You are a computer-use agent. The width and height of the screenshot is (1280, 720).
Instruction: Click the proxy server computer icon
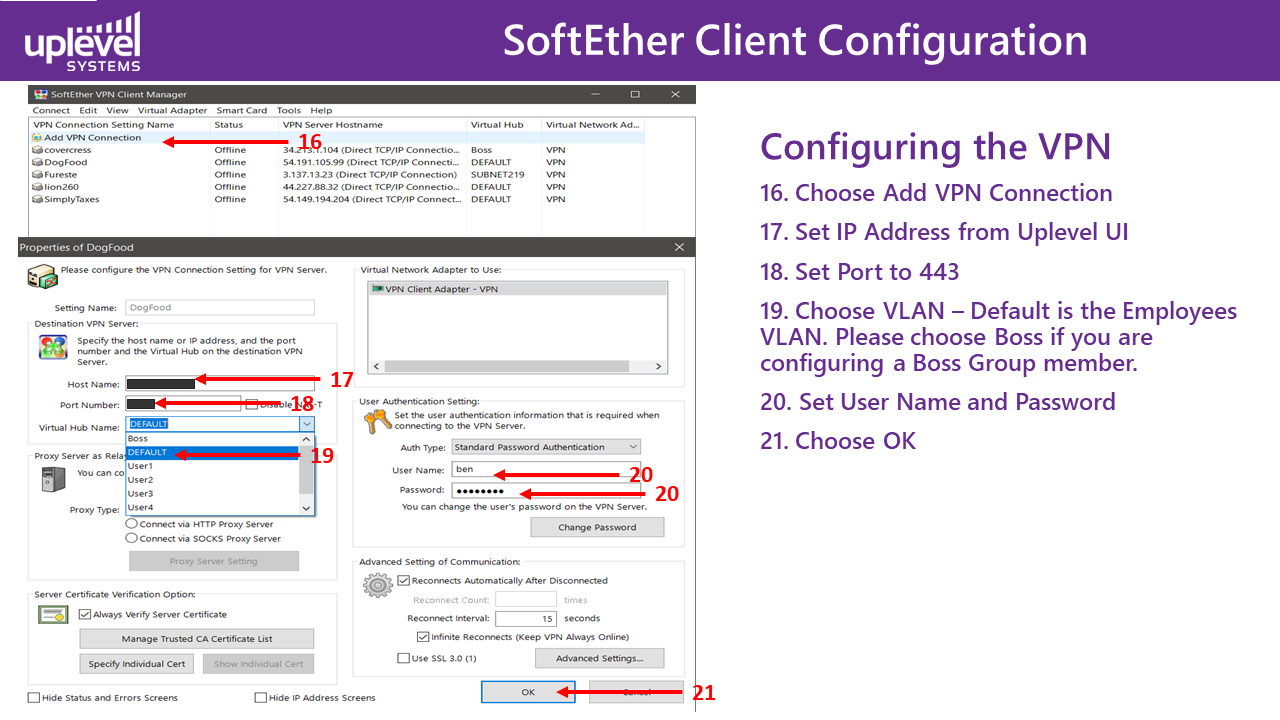(x=53, y=479)
